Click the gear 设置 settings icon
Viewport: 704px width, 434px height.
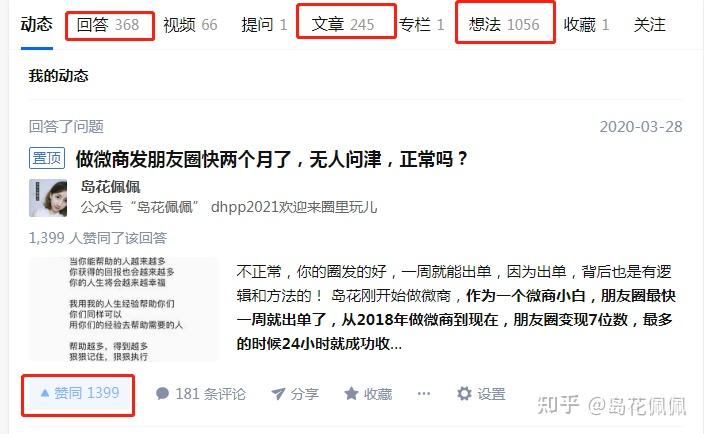464,394
